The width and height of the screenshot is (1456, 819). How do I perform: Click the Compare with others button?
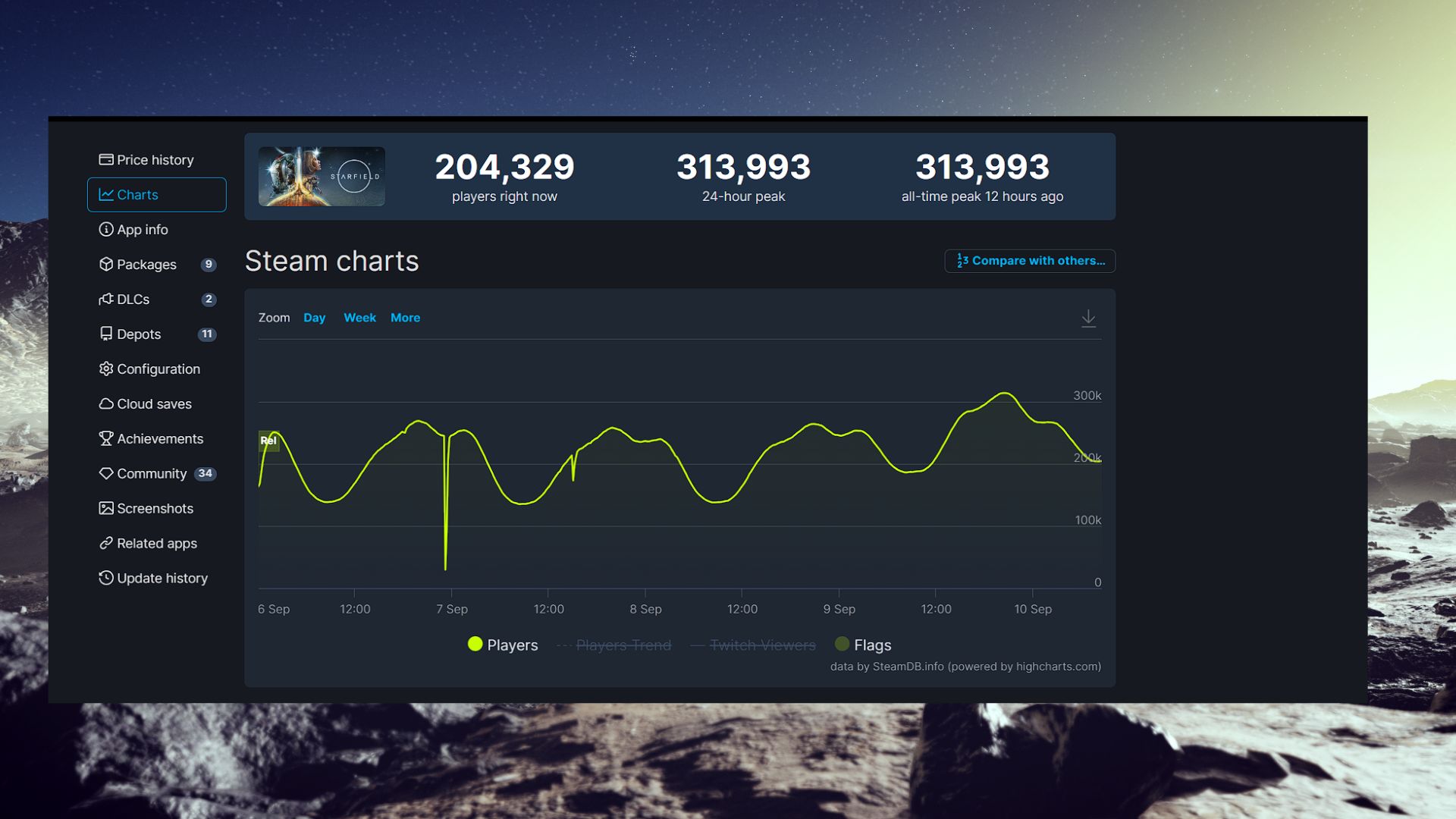[1030, 261]
